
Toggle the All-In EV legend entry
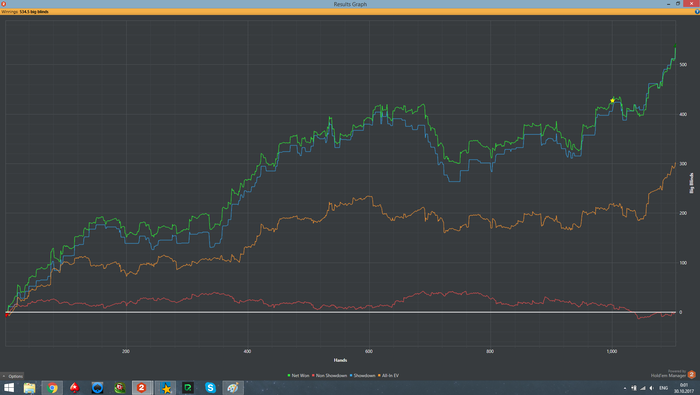click(x=388, y=375)
